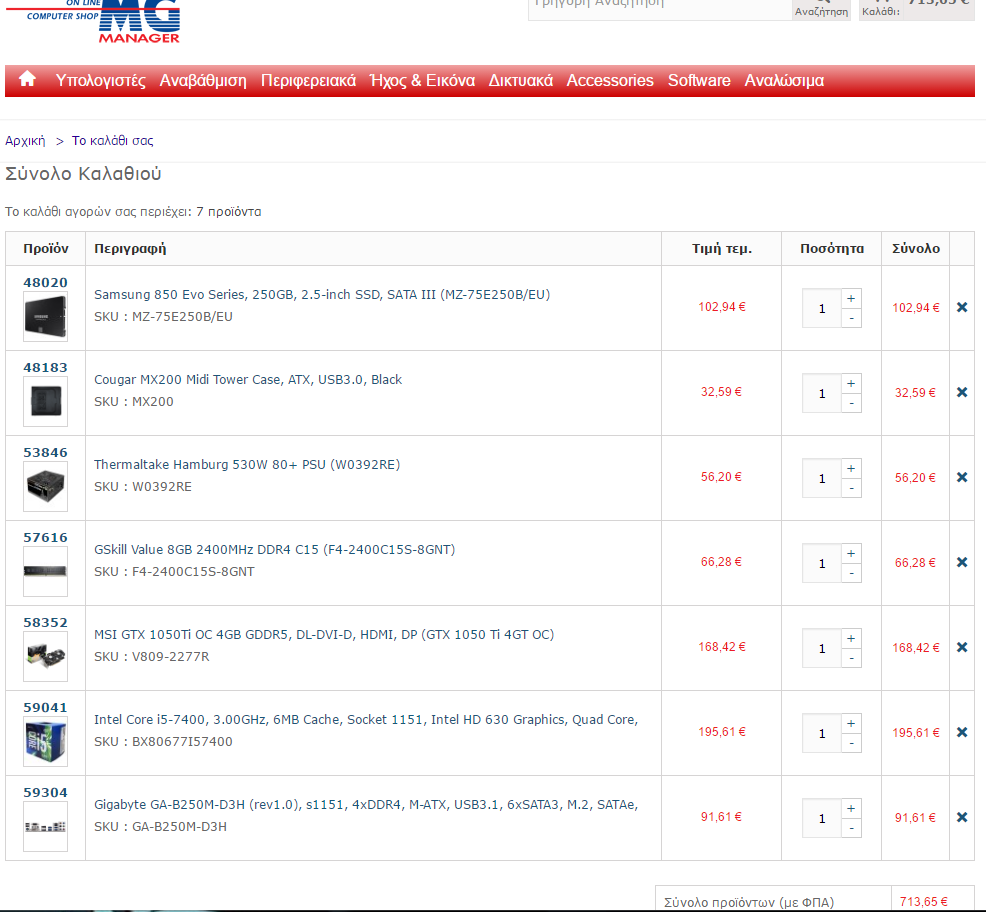Open Accessories menu
Viewport: 986px width, 912px height.
610,81
